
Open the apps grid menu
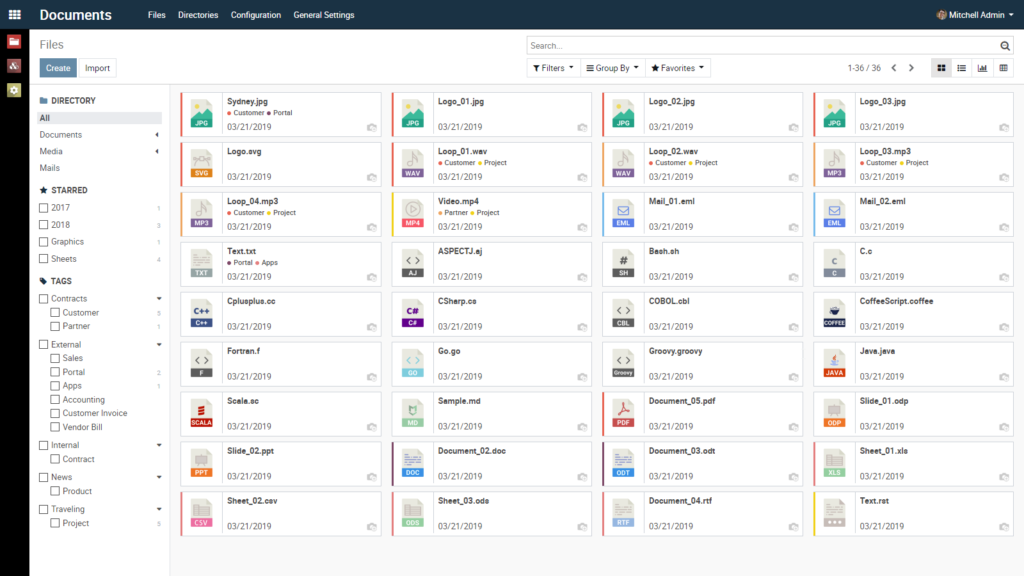coord(13,14)
